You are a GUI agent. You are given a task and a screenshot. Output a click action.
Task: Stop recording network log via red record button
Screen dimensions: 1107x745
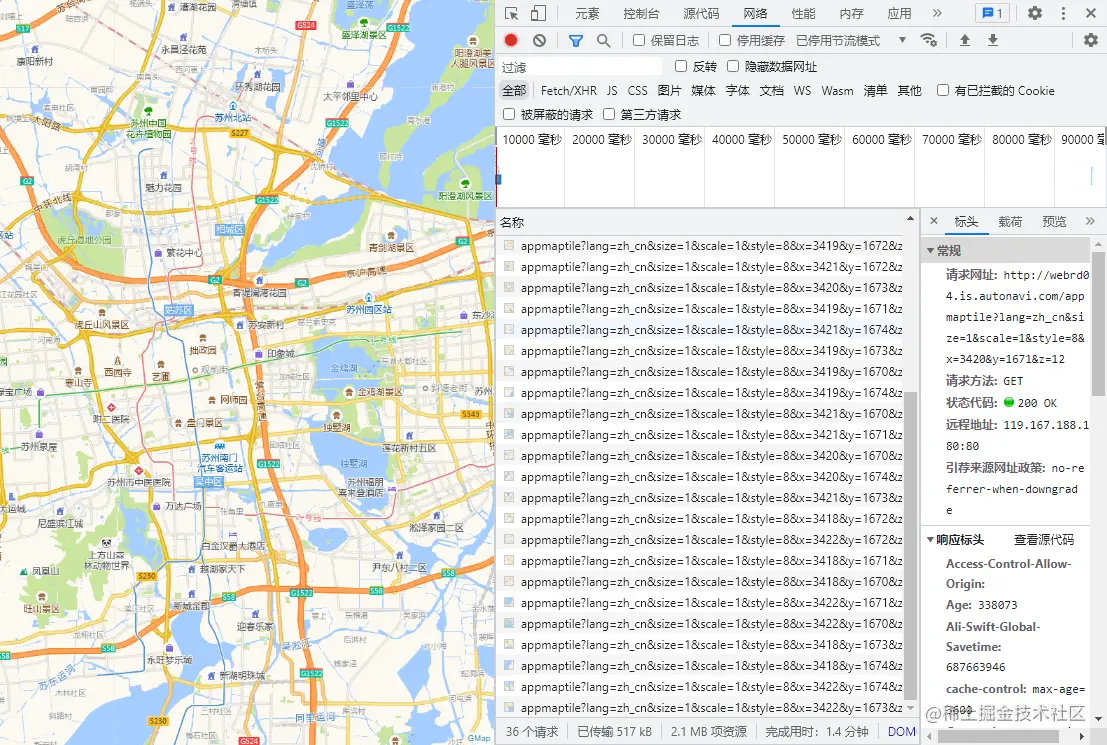[x=510, y=40]
